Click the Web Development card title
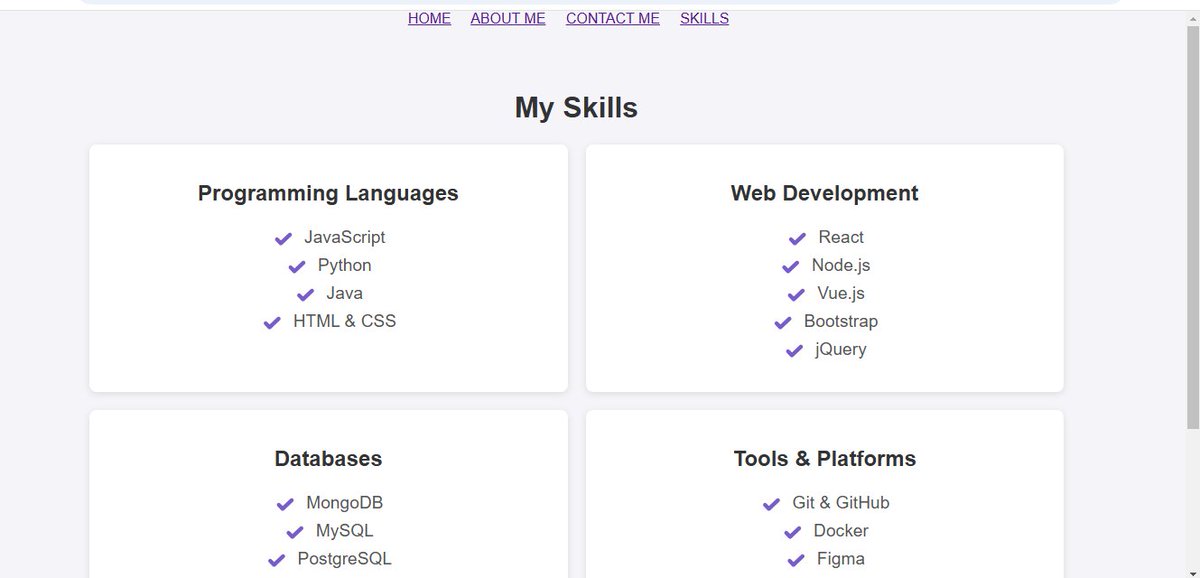1200x578 pixels. pyautogui.click(x=824, y=193)
